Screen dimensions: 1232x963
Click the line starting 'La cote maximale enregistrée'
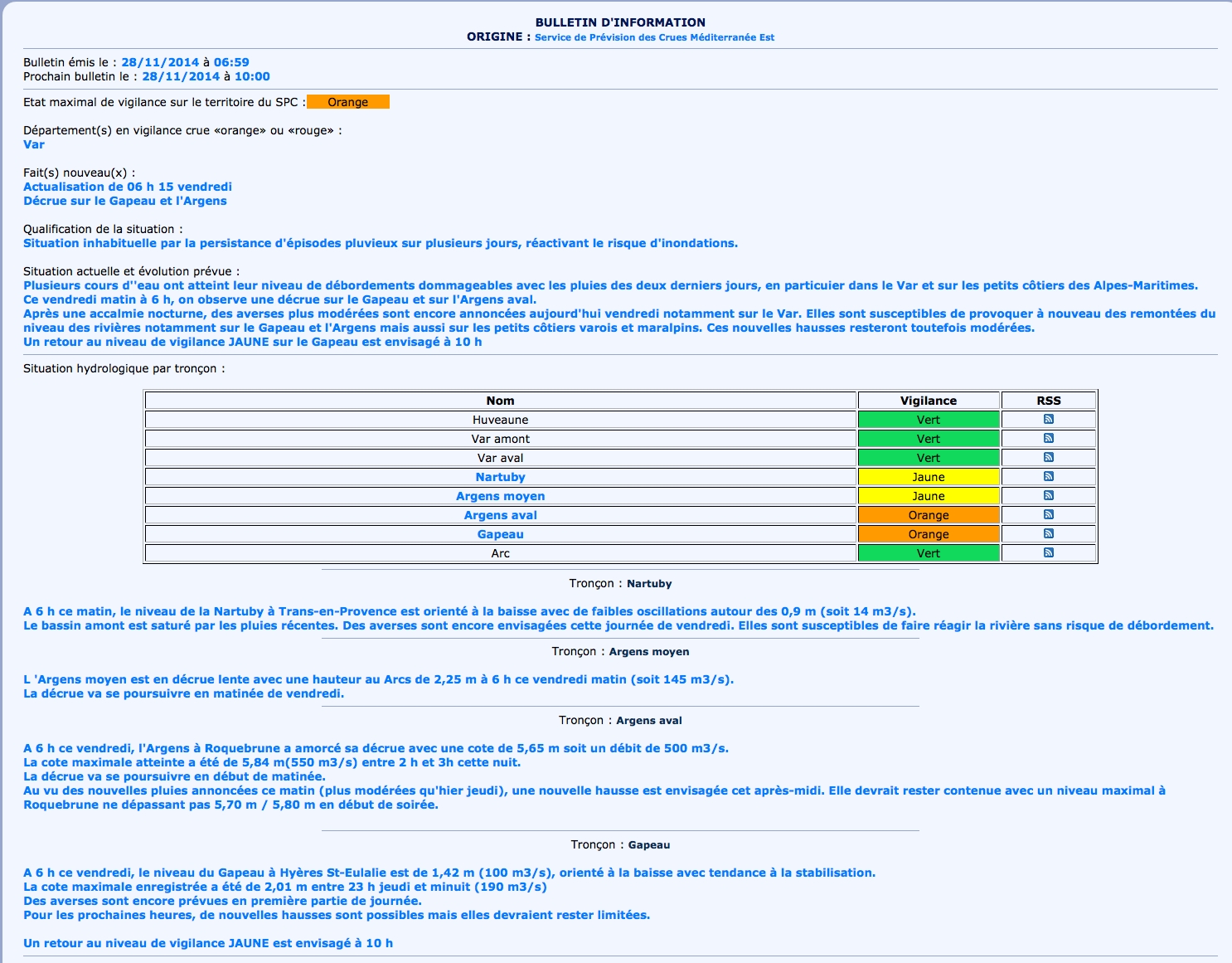[x=285, y=887]
